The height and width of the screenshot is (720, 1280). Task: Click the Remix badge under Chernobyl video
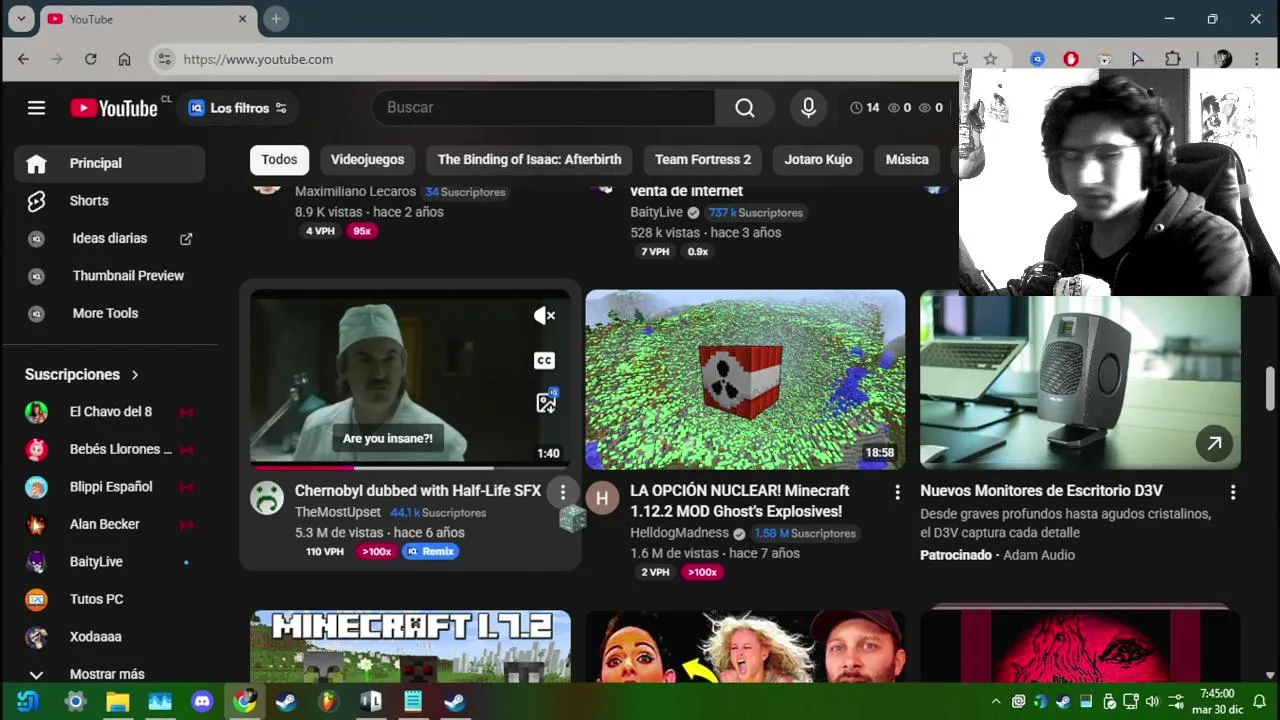430,551
